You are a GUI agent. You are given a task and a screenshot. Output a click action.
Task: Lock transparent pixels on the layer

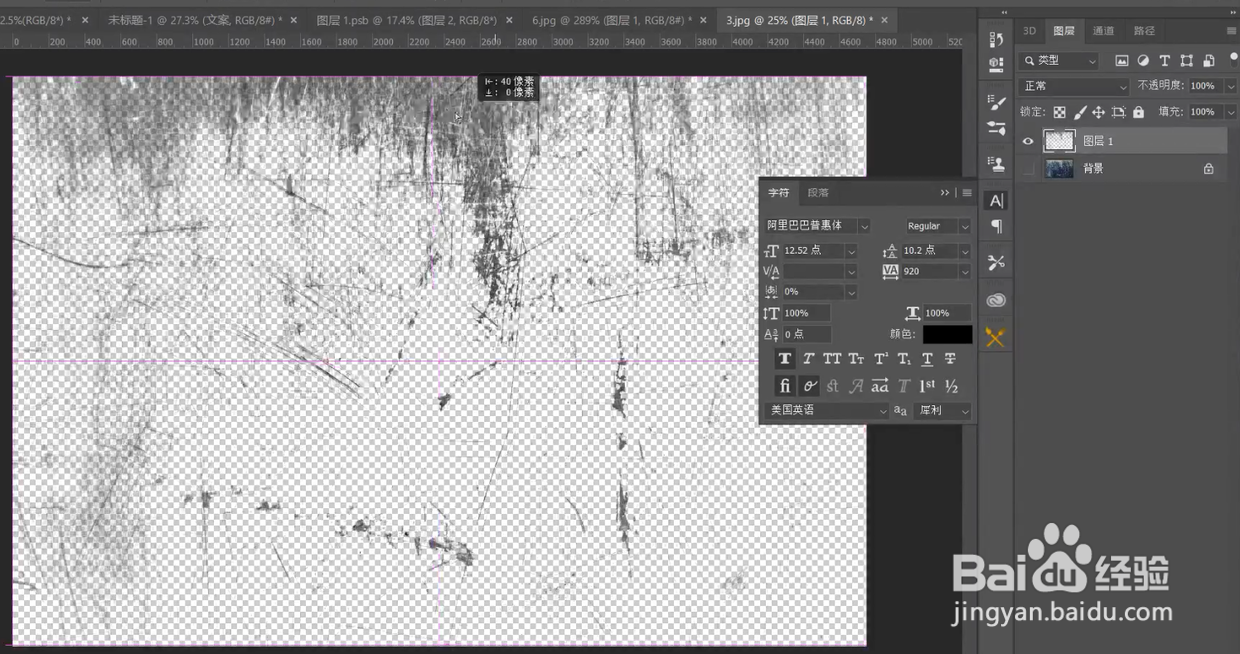1059,112
